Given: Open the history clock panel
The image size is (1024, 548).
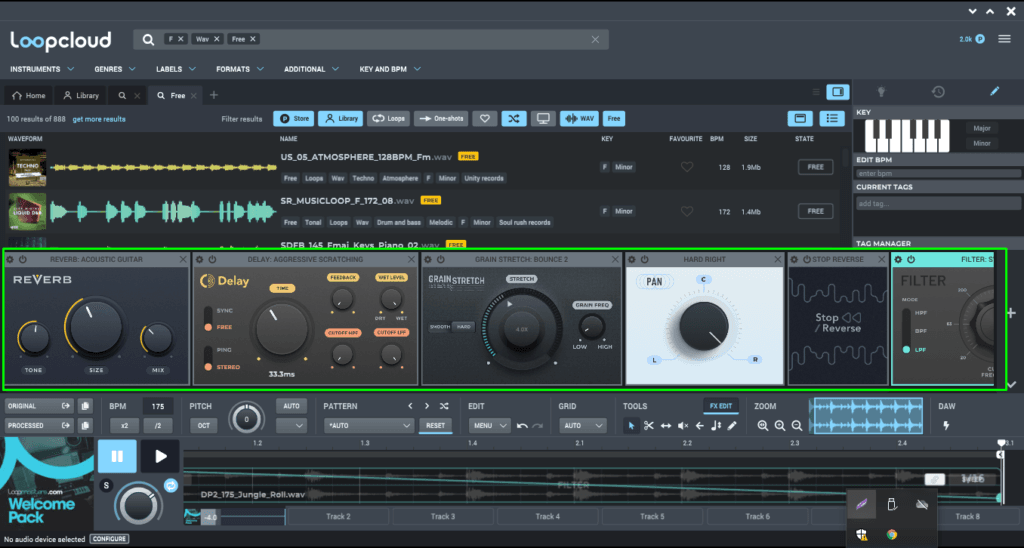Looking at the screenshot, I should 938,92.
